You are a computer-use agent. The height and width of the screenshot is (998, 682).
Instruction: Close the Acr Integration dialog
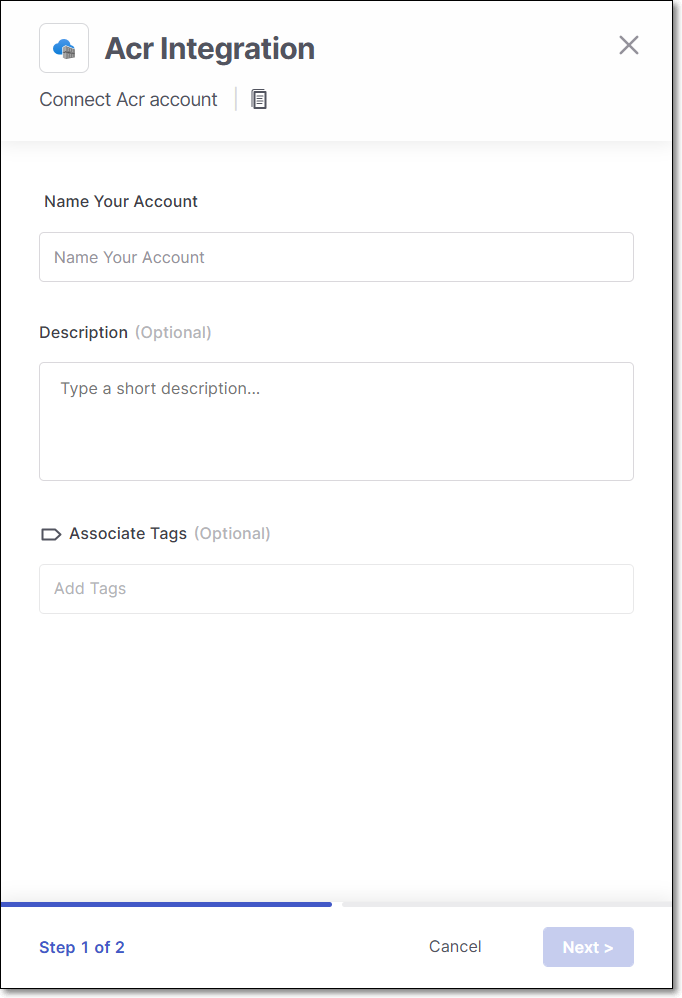pos(629,45)
